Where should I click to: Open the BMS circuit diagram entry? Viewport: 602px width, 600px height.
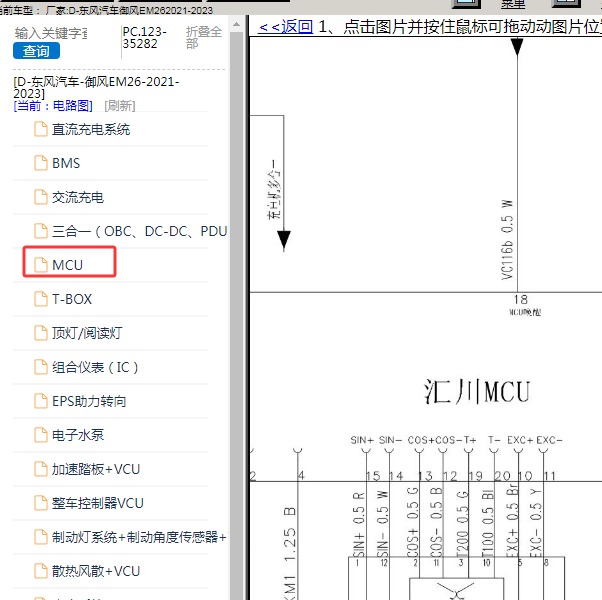click(66, 163)
